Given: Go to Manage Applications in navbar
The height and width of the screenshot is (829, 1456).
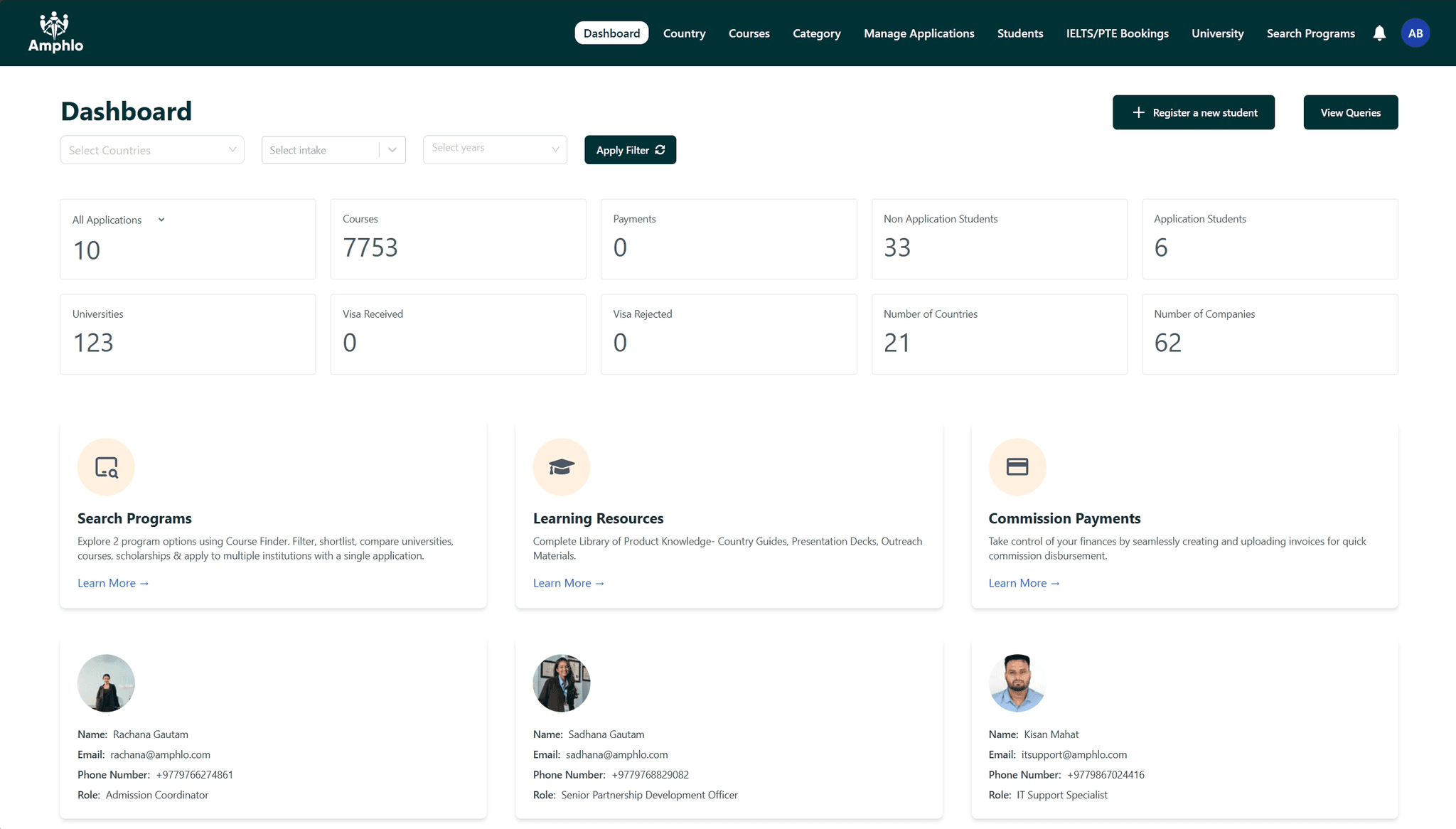Looking at the screenshot, I should point(919,33).
